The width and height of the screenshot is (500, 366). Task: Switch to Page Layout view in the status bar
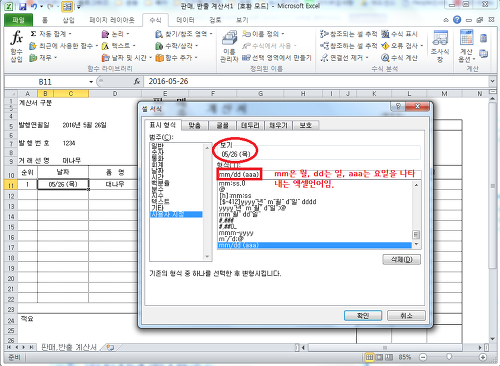click(x=379, y=357)
